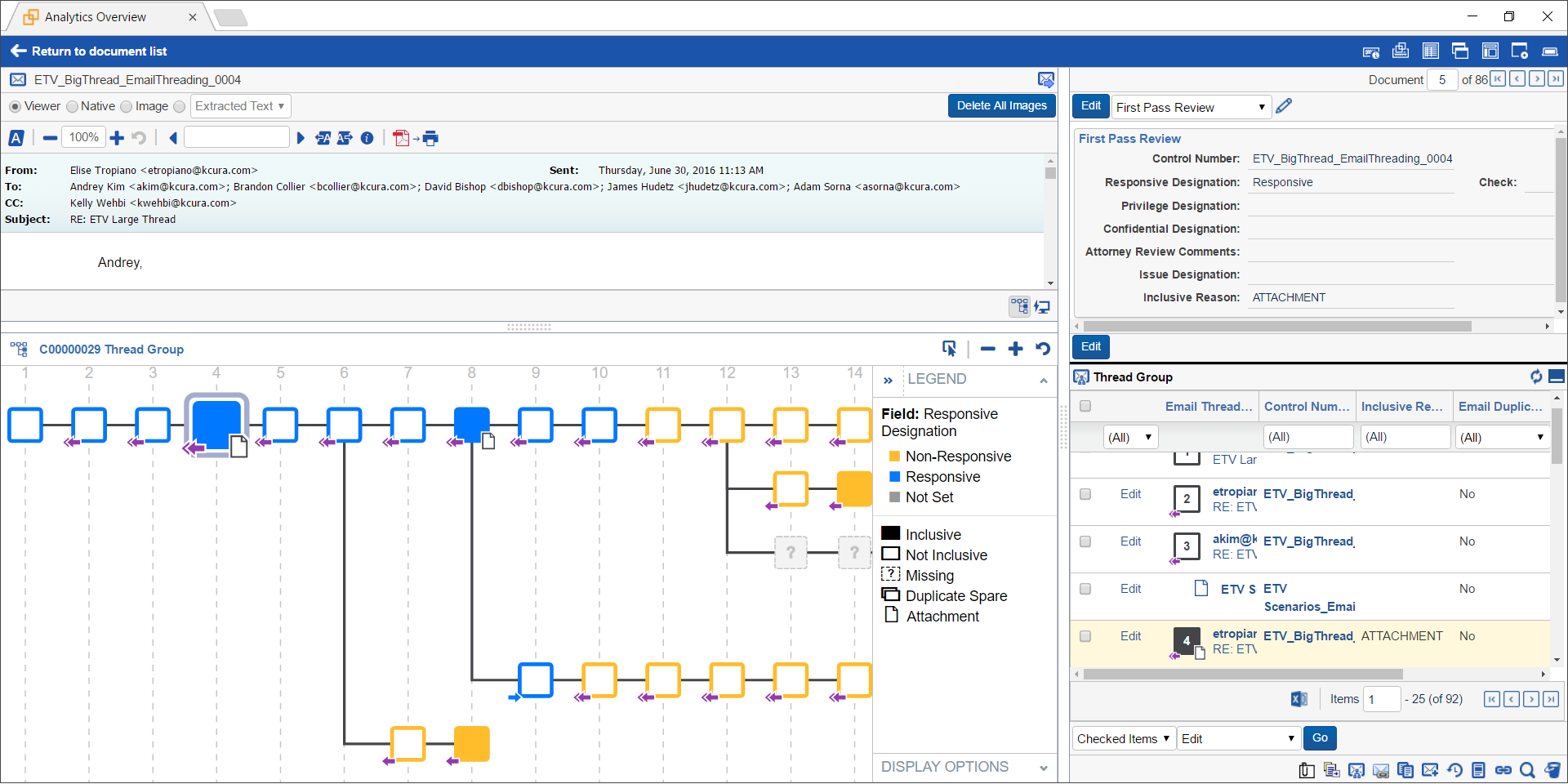
Task: Check the checkbox beside thread row 3
Action: pos(1085,541)
